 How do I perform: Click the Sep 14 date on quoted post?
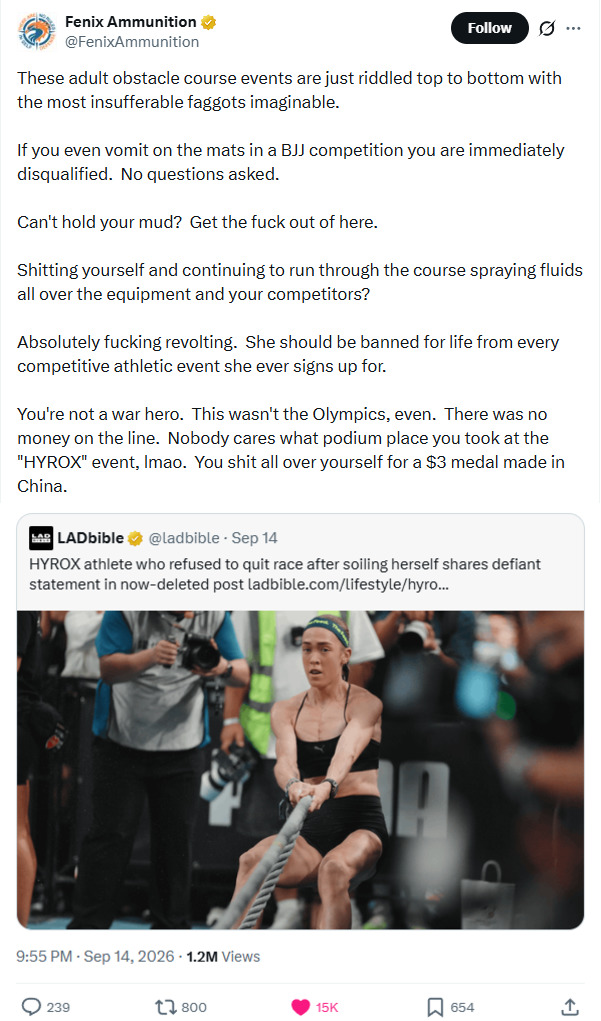(x=255, y=538)
